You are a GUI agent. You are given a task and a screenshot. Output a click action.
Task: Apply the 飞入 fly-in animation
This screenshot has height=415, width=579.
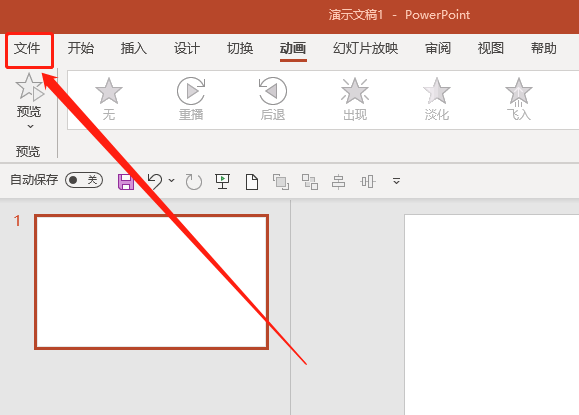pos(519,99)
